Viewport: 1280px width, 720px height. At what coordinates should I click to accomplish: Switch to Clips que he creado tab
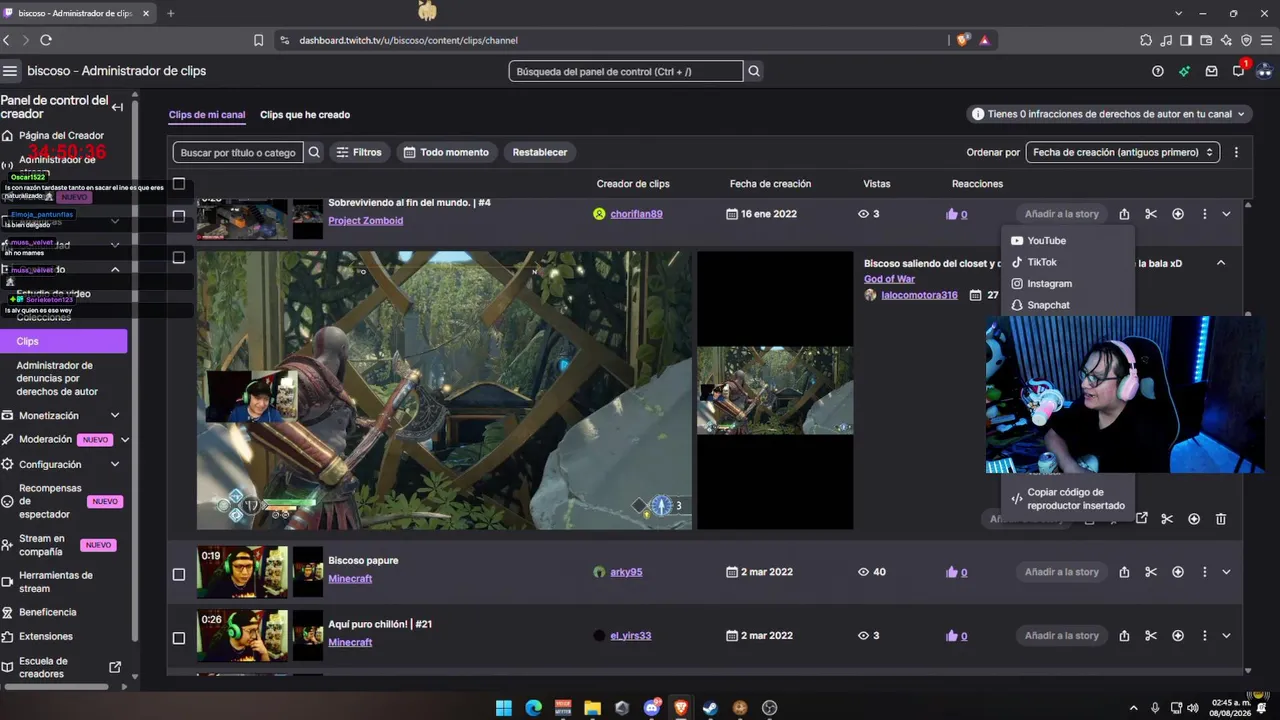(305, 115)
